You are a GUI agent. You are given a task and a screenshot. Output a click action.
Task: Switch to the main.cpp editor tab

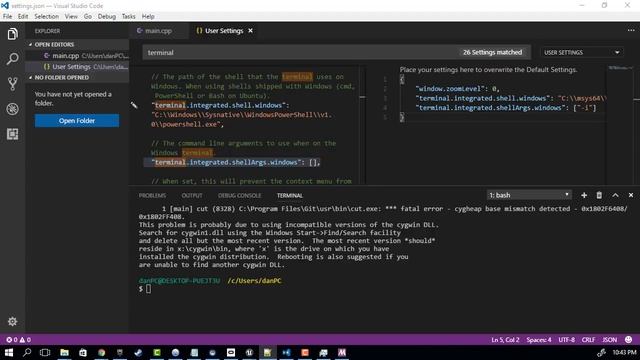(159, 31)
